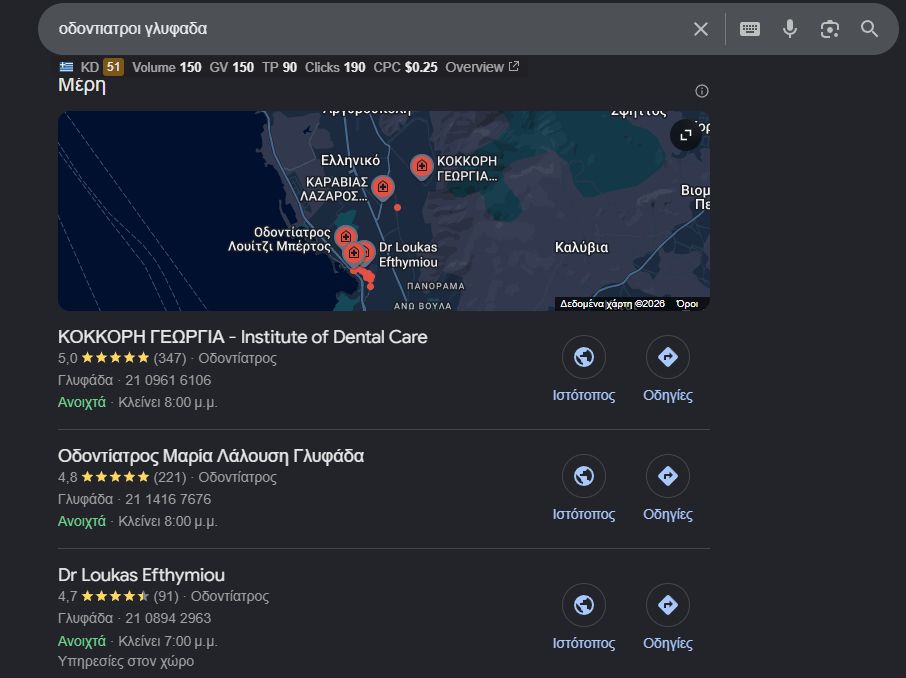
Task: Select the Dr Loukas Efthymiou map pin
Action: pos(367,253)
